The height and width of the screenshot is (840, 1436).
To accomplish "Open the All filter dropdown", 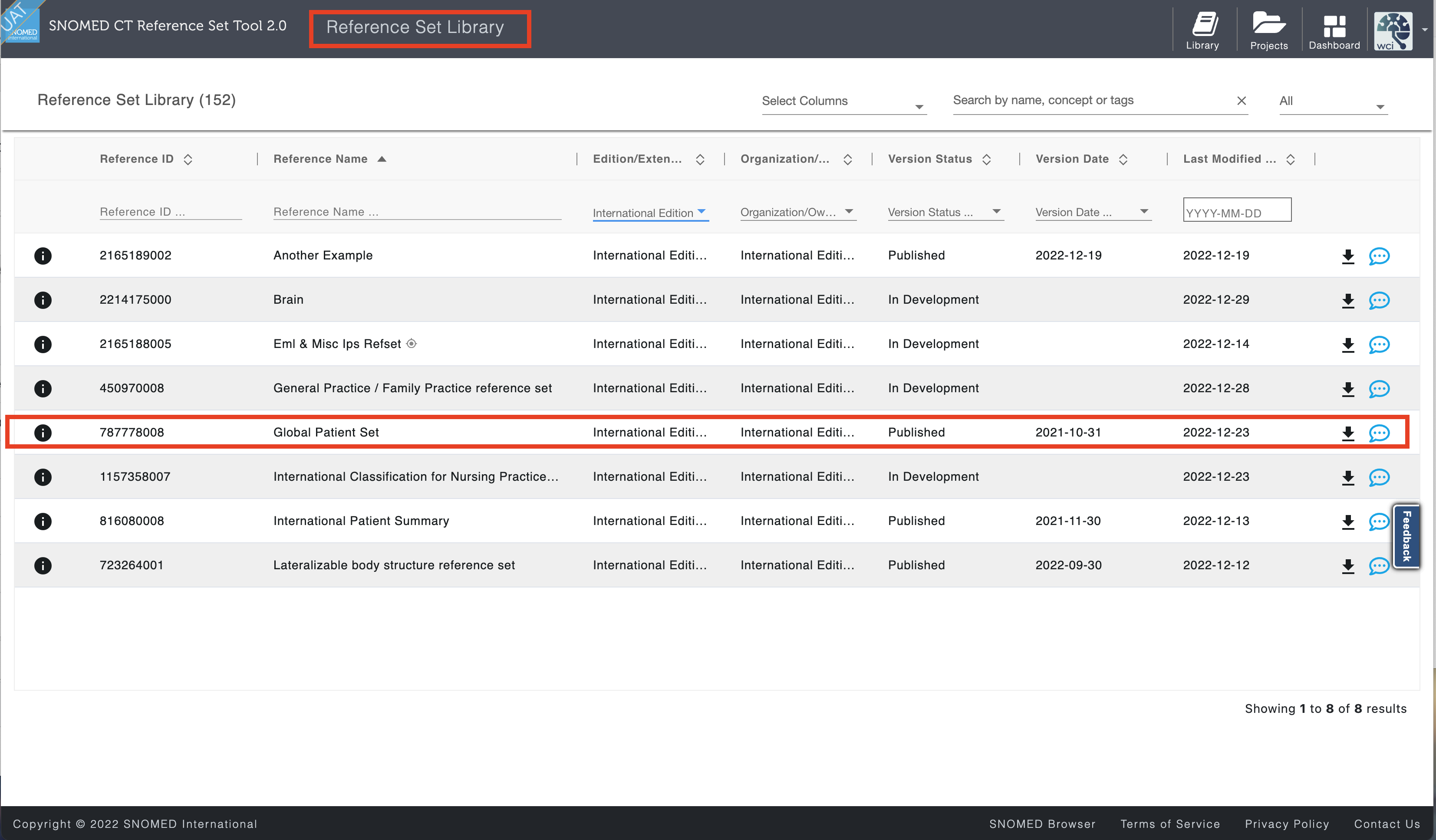I will click(1333, 102).
